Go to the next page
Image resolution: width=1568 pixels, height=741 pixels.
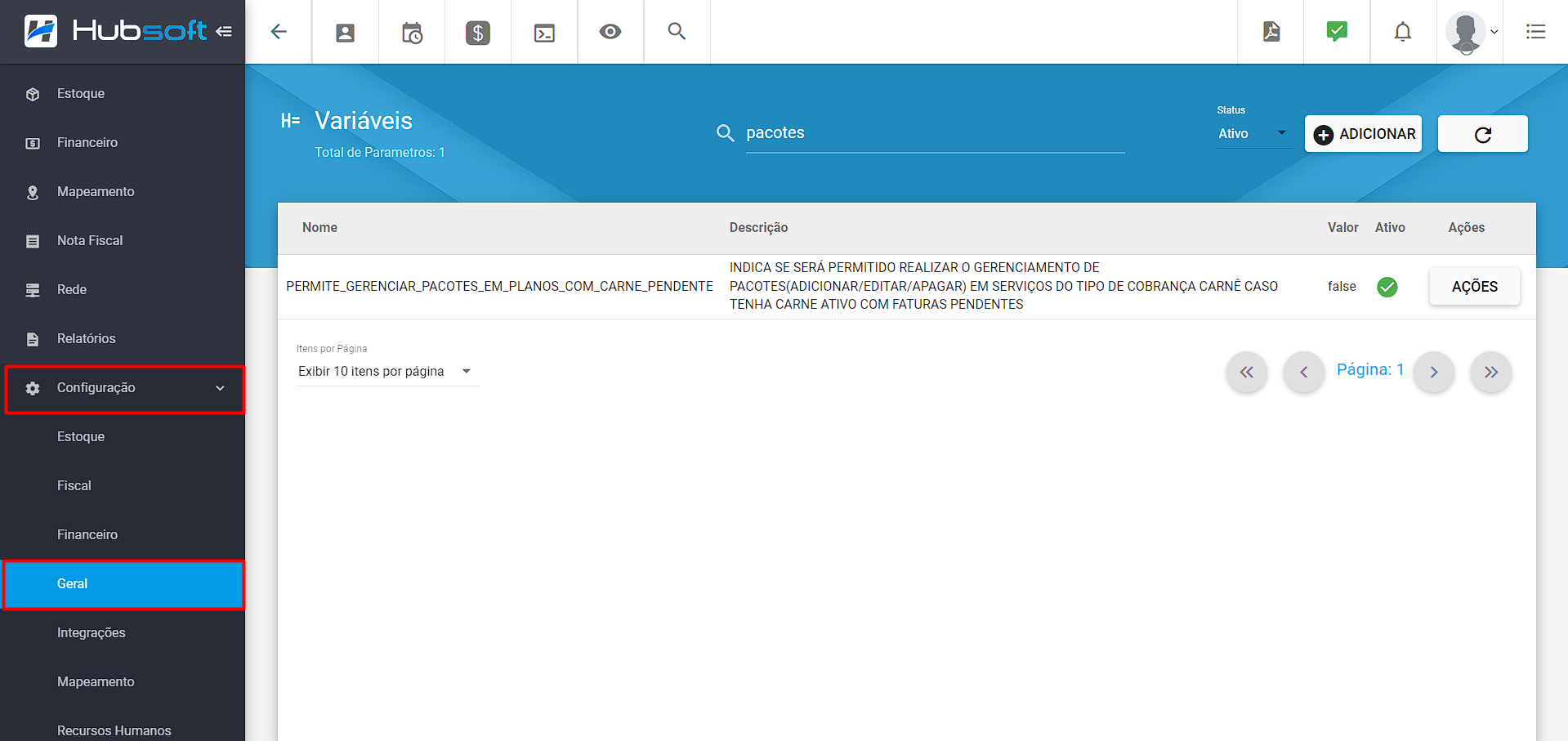(x=1433, y=373)
